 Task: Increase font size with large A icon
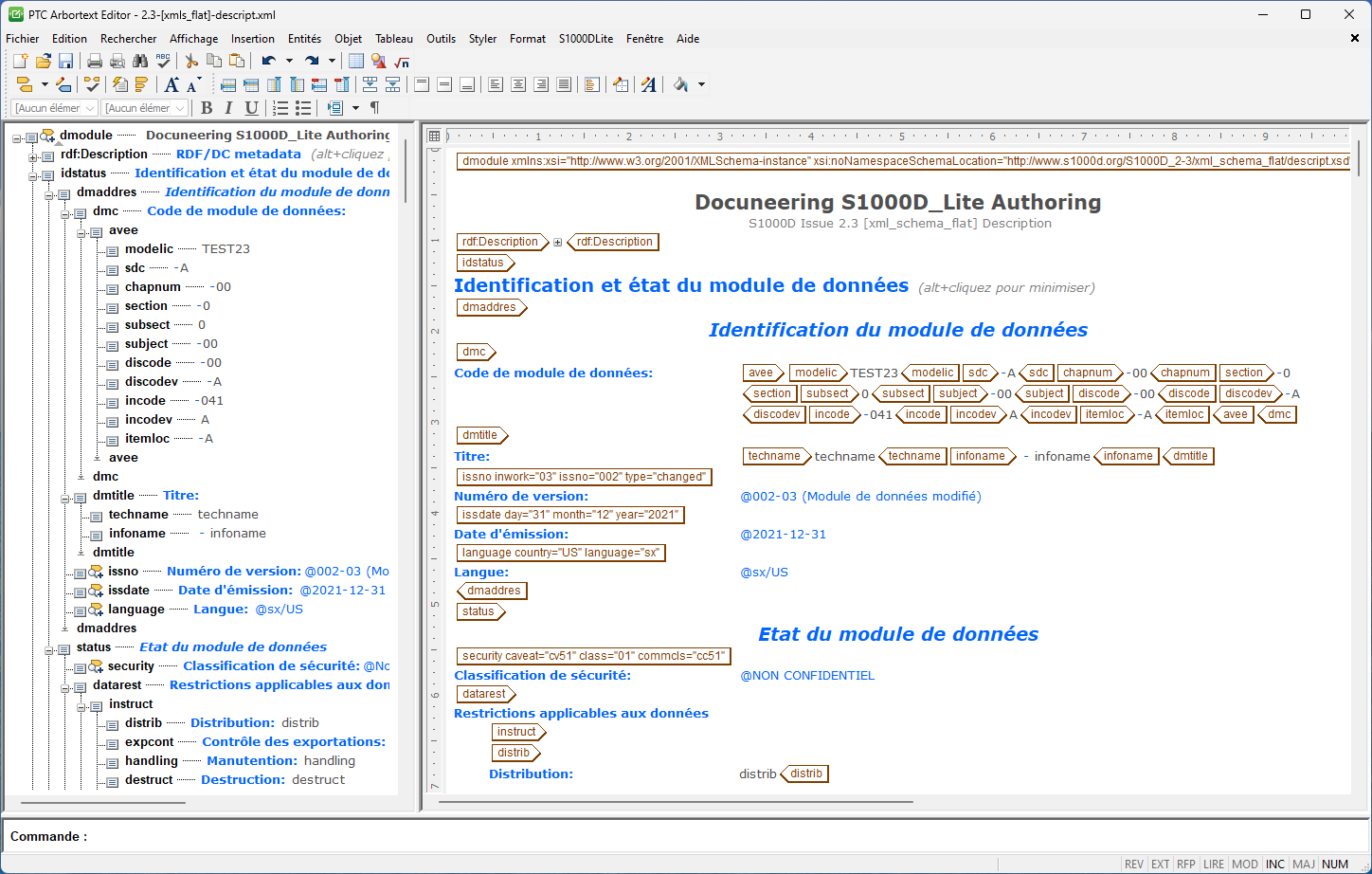tap(171, 84)
